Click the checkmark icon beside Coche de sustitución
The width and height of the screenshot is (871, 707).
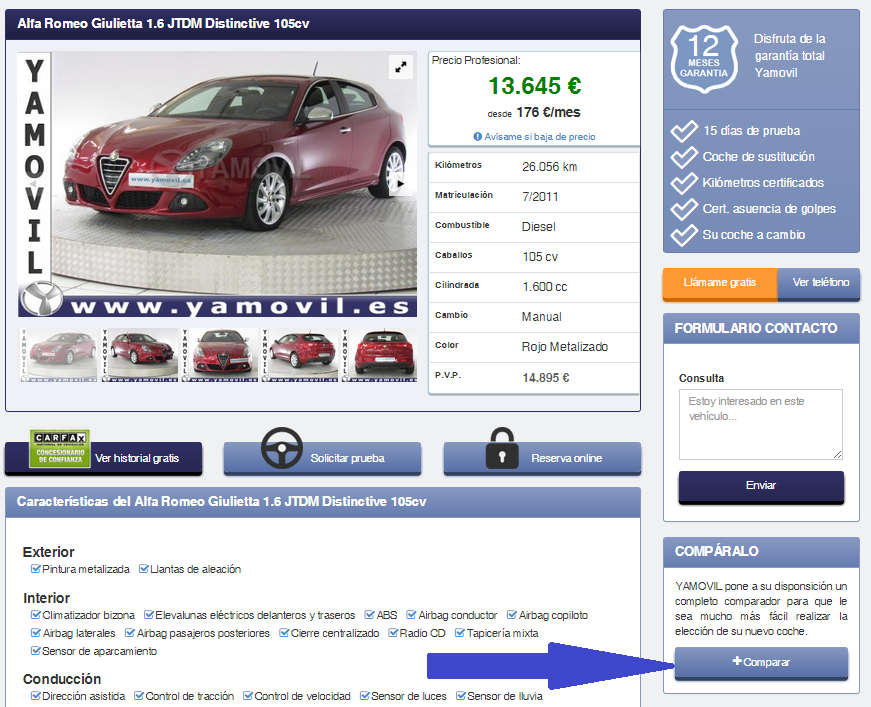pos(685,157)
